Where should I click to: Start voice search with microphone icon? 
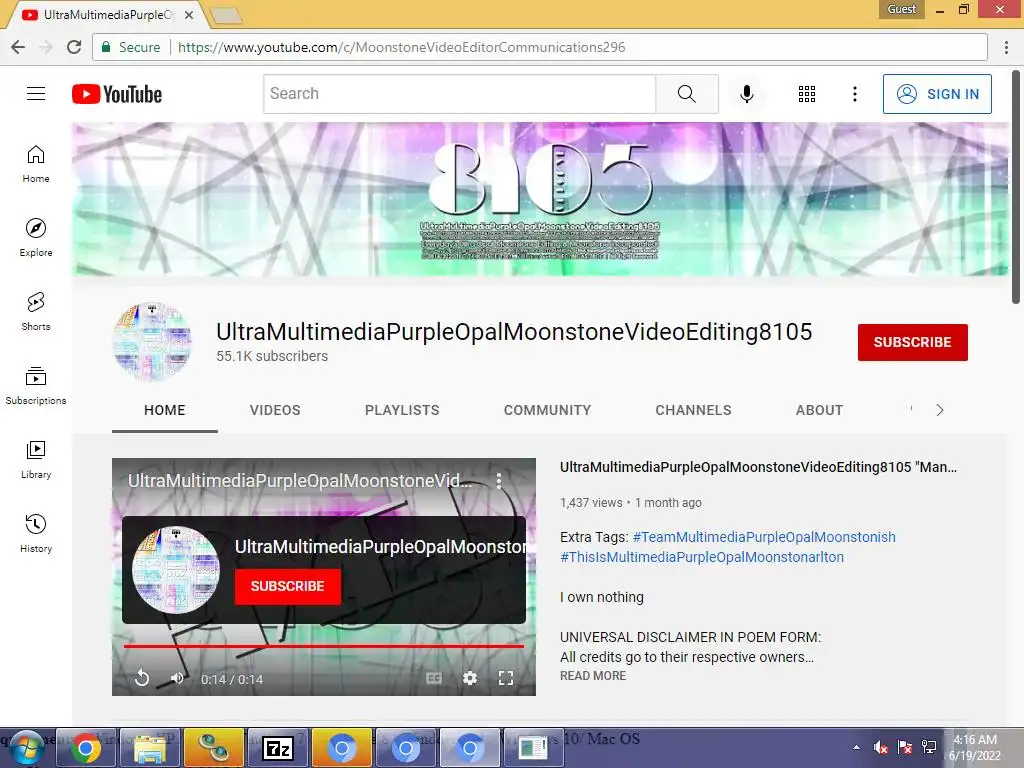[746, 94]
